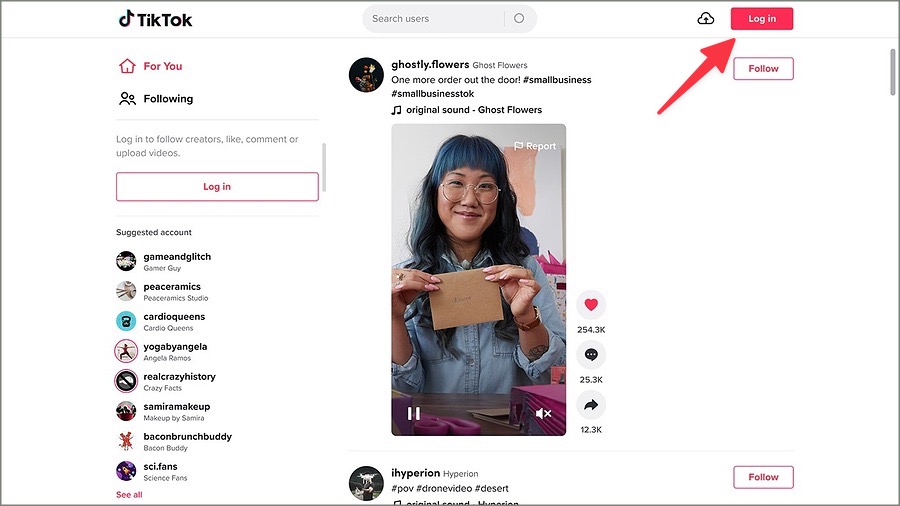Image resolution: width=900 pixels, height=506 pixels.
Task: Follow ihyperion
Action: tap(763, 477)
